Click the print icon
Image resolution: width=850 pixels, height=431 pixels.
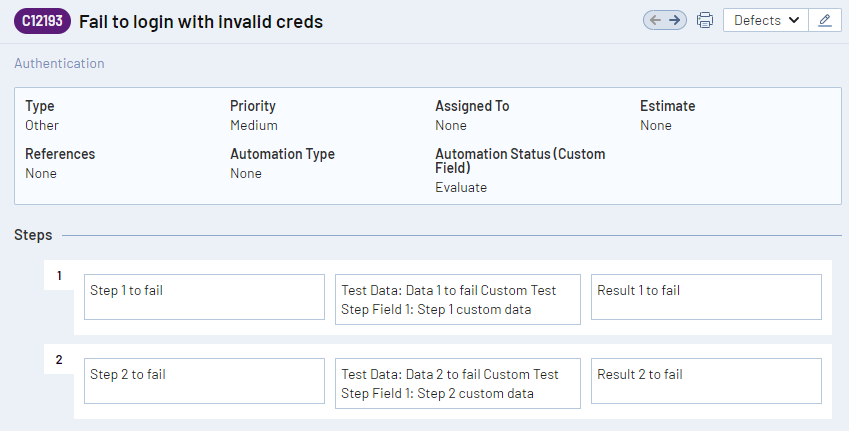tap(705, 20)
